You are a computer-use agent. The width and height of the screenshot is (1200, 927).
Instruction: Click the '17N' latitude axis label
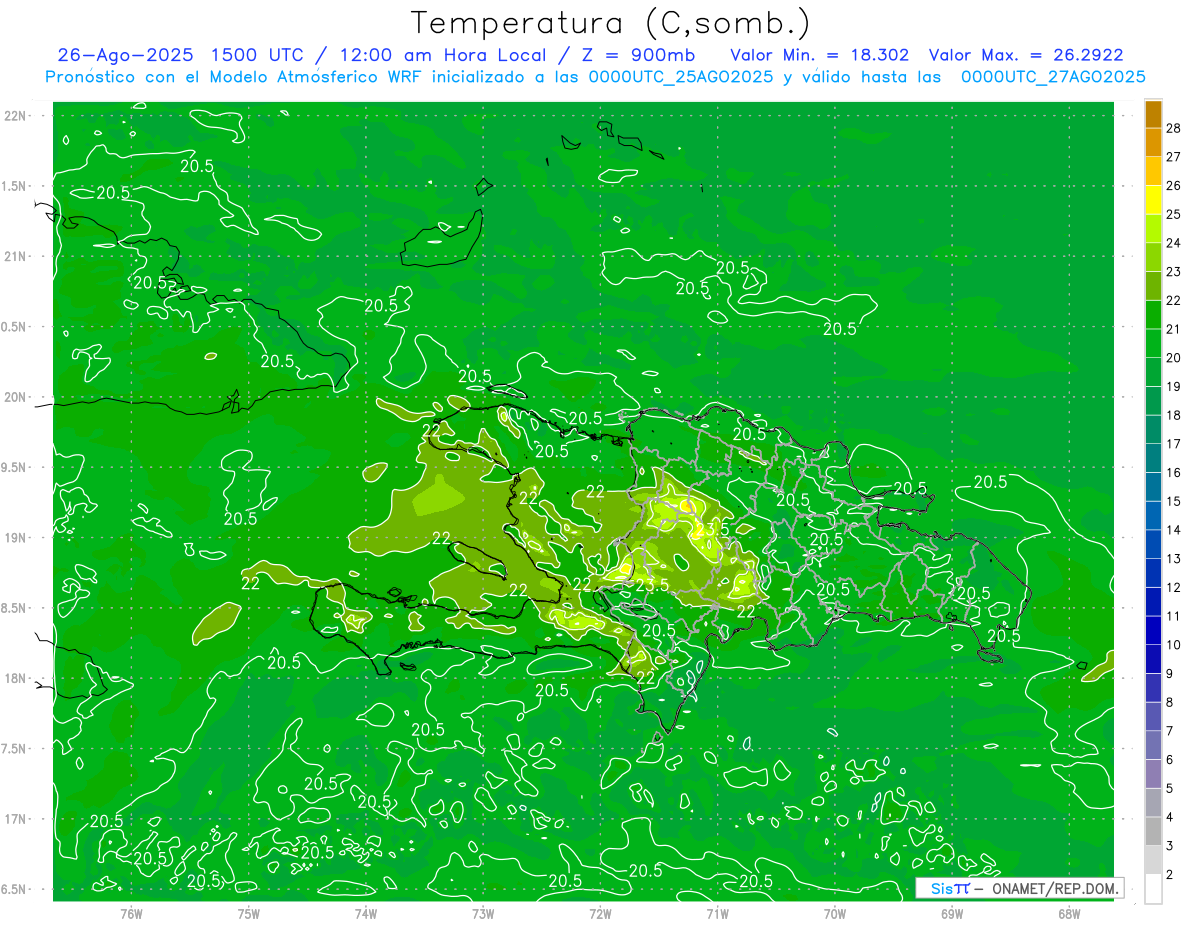(15, 819)
